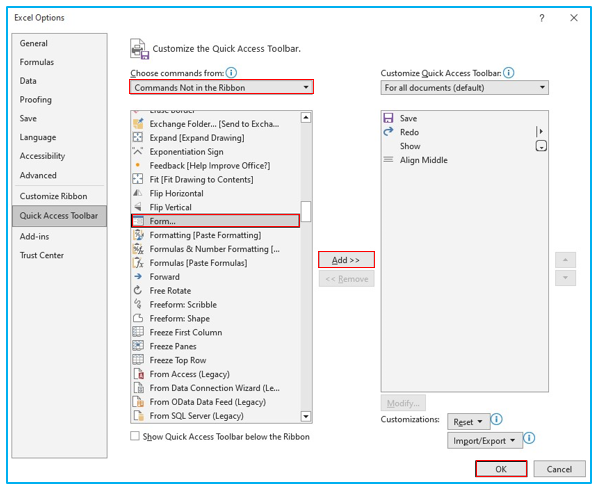Click the Freeform: Shape icon
This screenshot has width=600, height=492.
pos(138,318)
